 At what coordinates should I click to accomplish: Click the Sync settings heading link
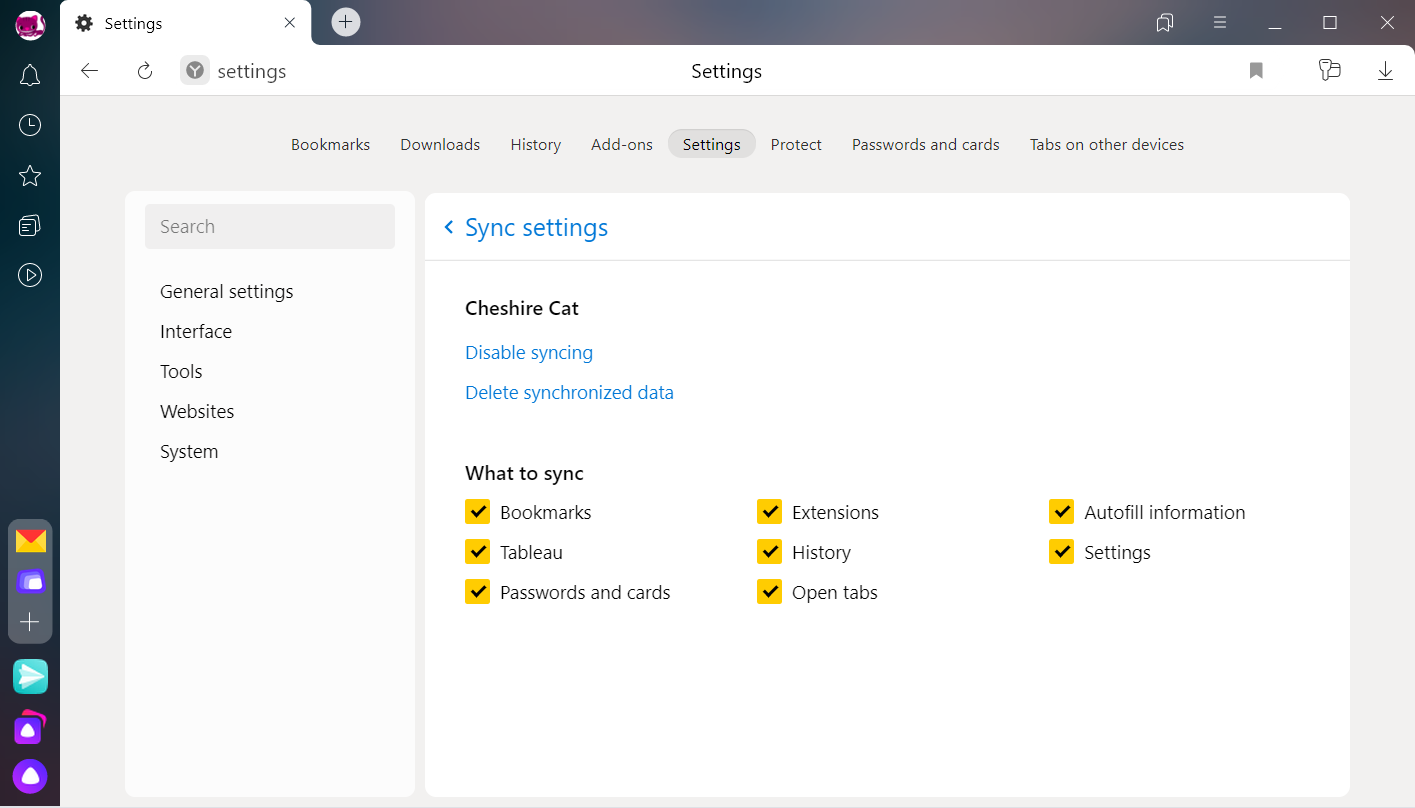tap(536, 228)
